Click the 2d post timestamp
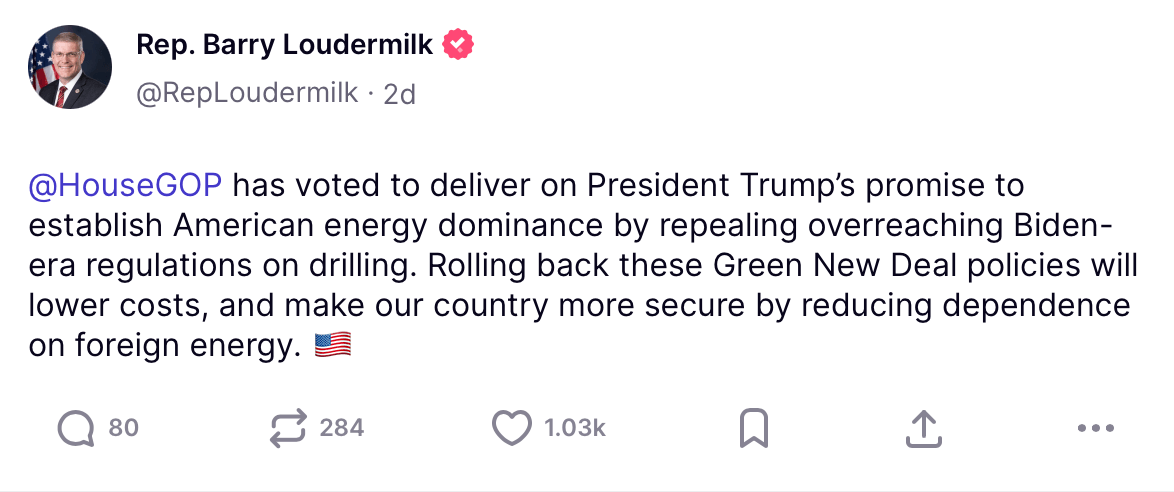This screenshot has height=492, width=1174. [400, 94]
